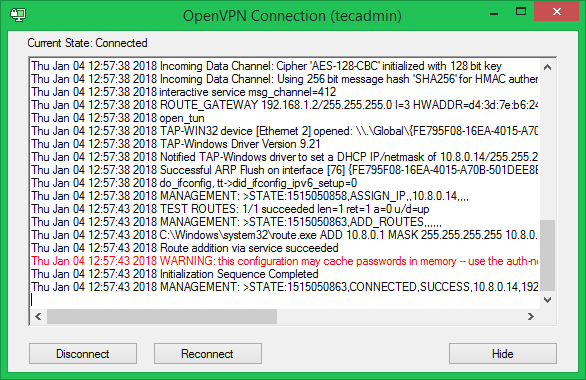Screen dimensions: 586x380
Task: Click the ROUTE_GATEWAY 192.168.1.2 line
Action: tap(284, 105)
